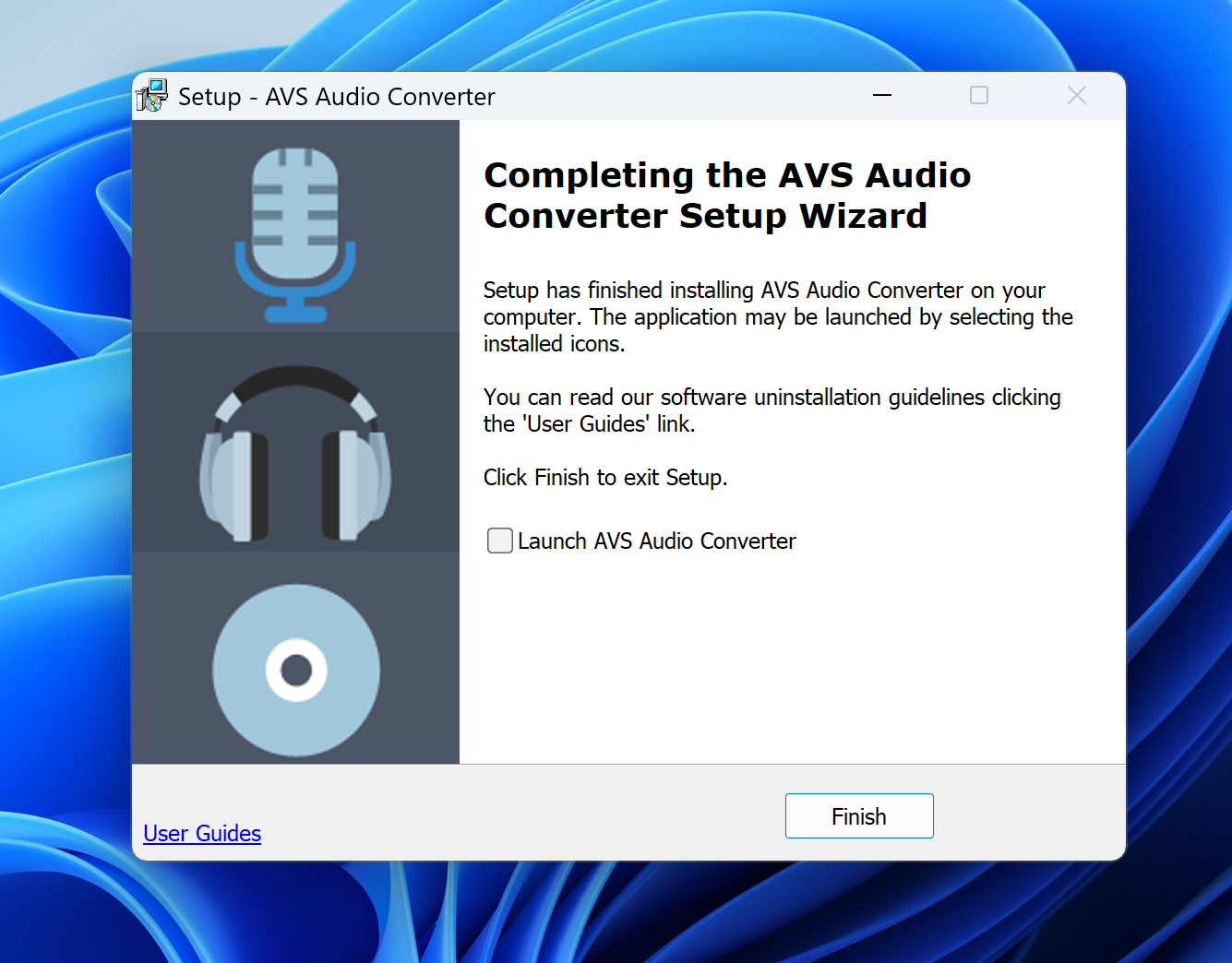Close the AVS Audio Converter setup window

[1076, 96]
